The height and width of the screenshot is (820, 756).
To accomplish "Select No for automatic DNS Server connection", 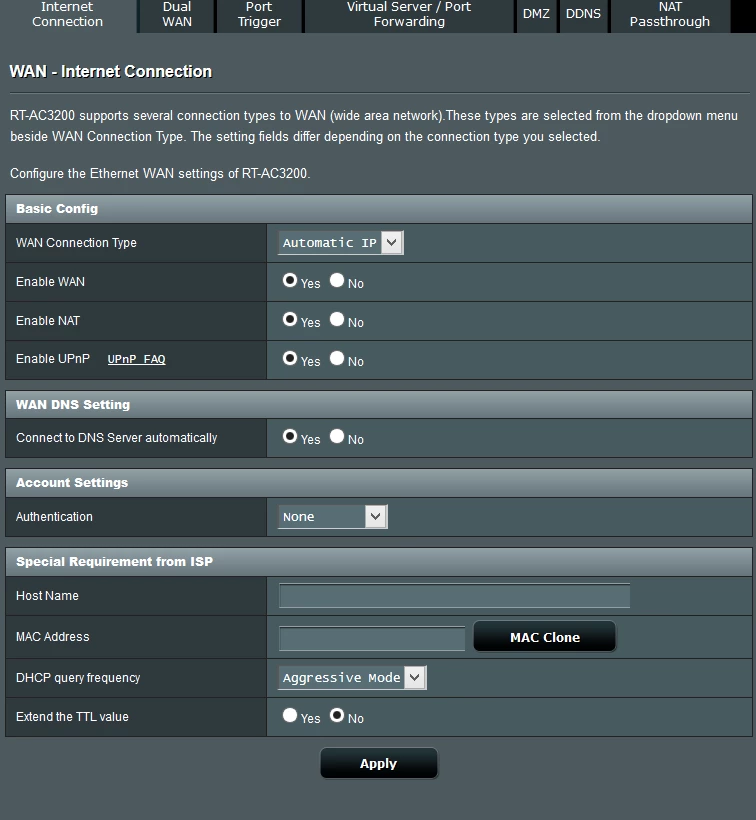I will pos(337,436).
